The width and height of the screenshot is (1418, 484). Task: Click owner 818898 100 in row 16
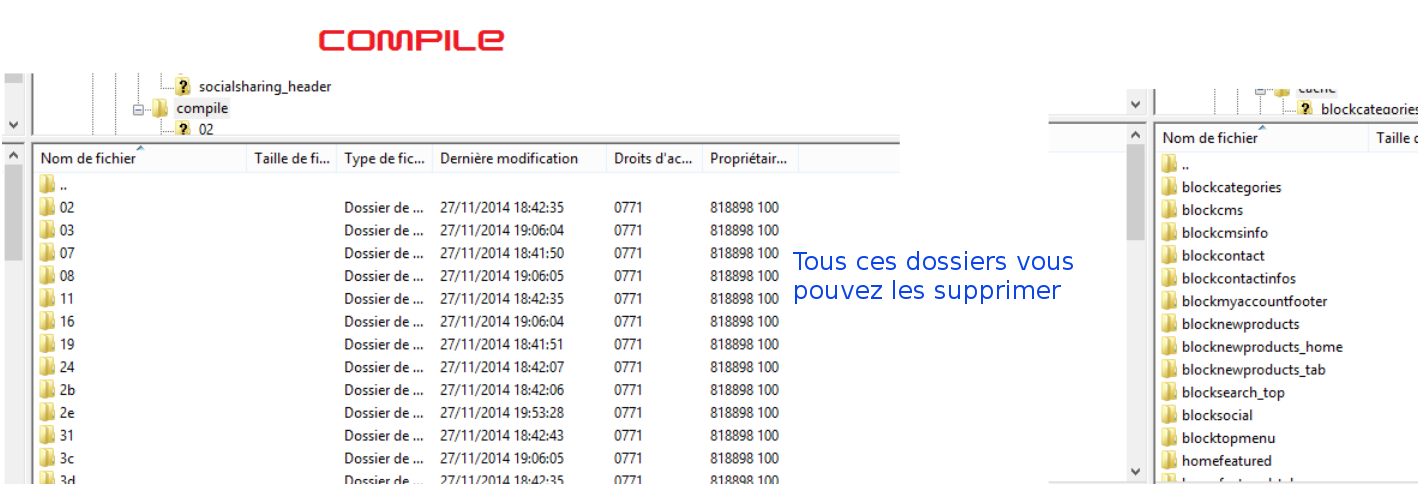(x=744, y=321)
